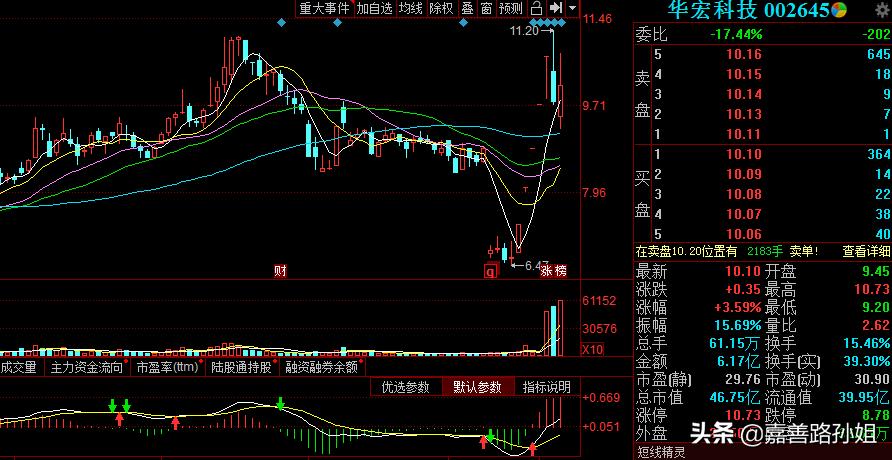The width and height of the screenshot is (892, 460).
Task: Open the chart toolbar dropdown arrow
Action: coord(572,9)
